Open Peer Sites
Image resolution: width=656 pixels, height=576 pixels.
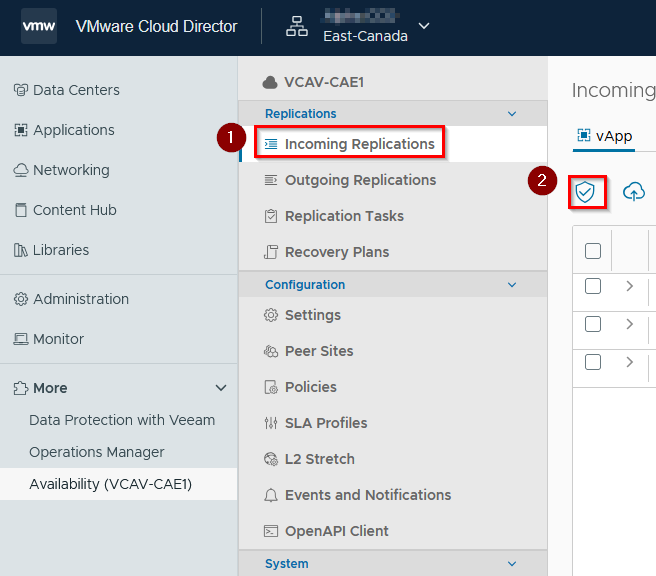pyautogui.click(x=319, y=351)
